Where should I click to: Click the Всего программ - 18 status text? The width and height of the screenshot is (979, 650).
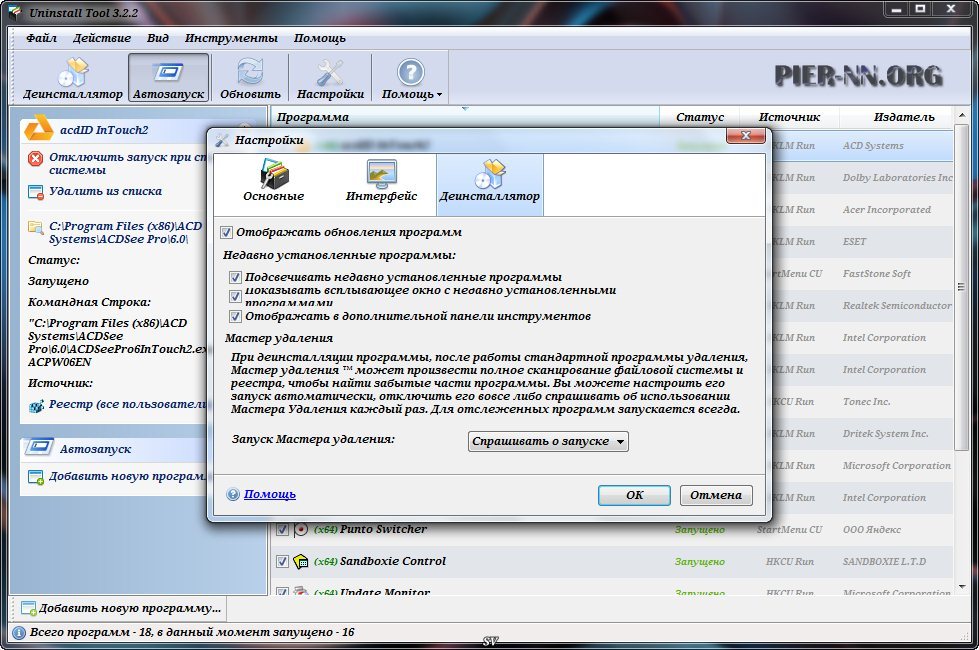(192, 633)
